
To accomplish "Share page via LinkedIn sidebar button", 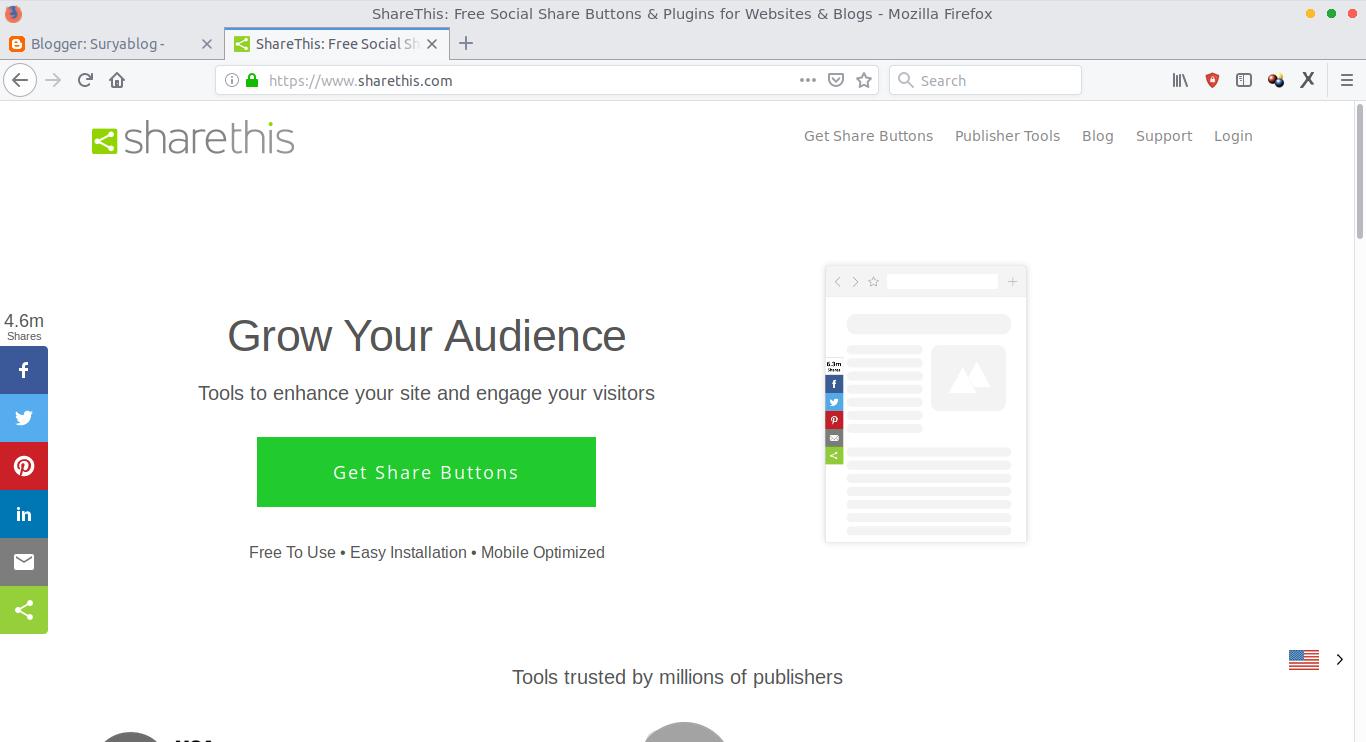I will coord(24,514).
